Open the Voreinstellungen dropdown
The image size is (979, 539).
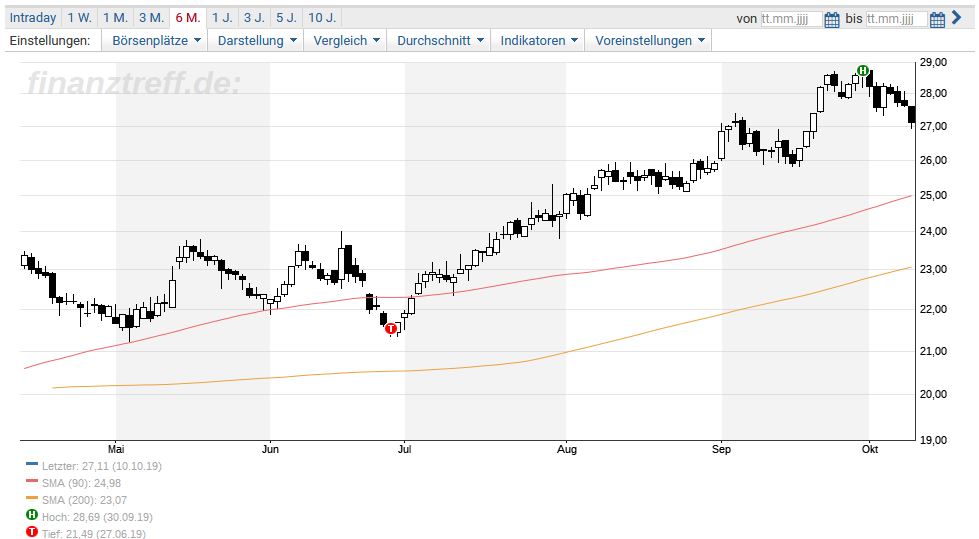point(649,41)
